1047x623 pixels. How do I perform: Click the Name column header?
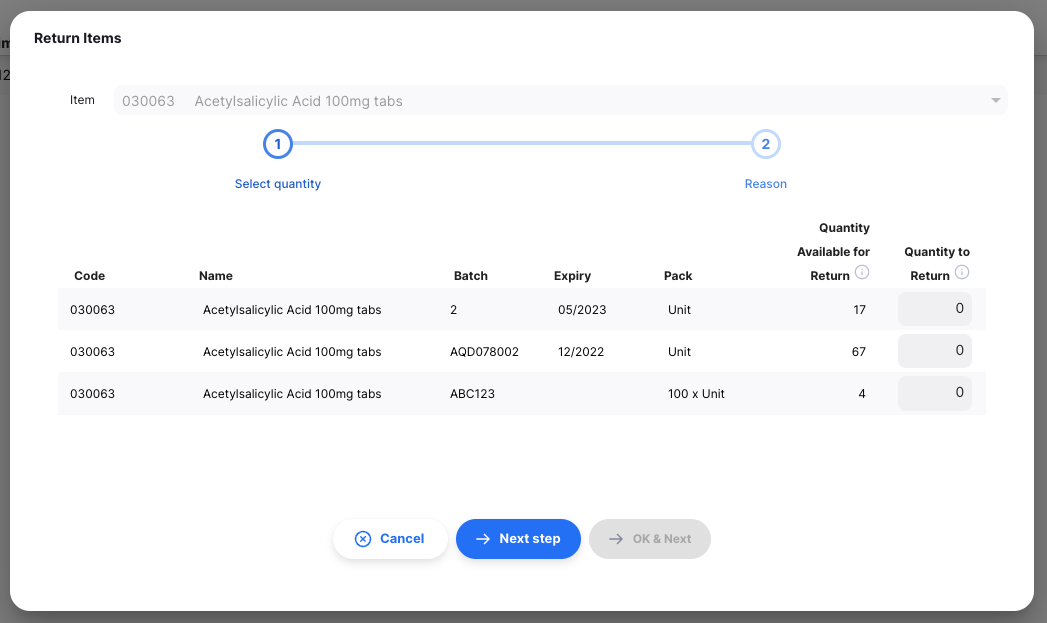pos(215,276)
